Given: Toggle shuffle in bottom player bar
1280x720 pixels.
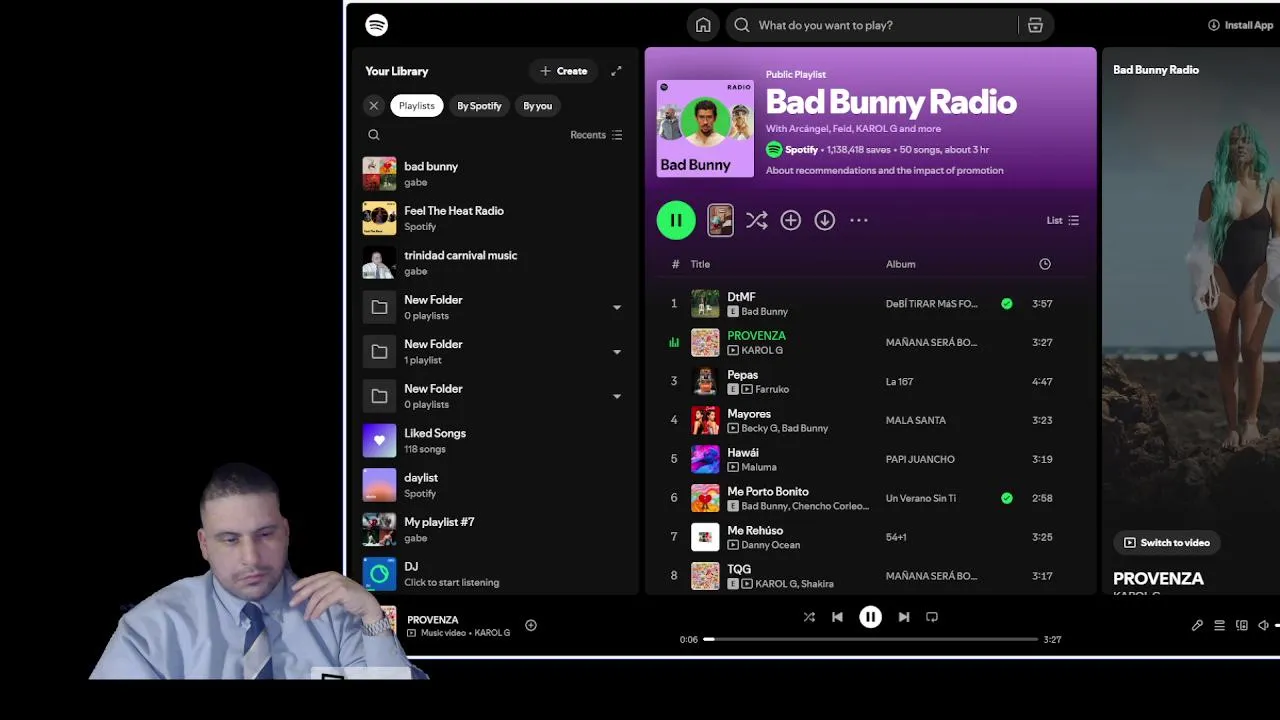Looking at the screenshot, I should coord(809,617).
